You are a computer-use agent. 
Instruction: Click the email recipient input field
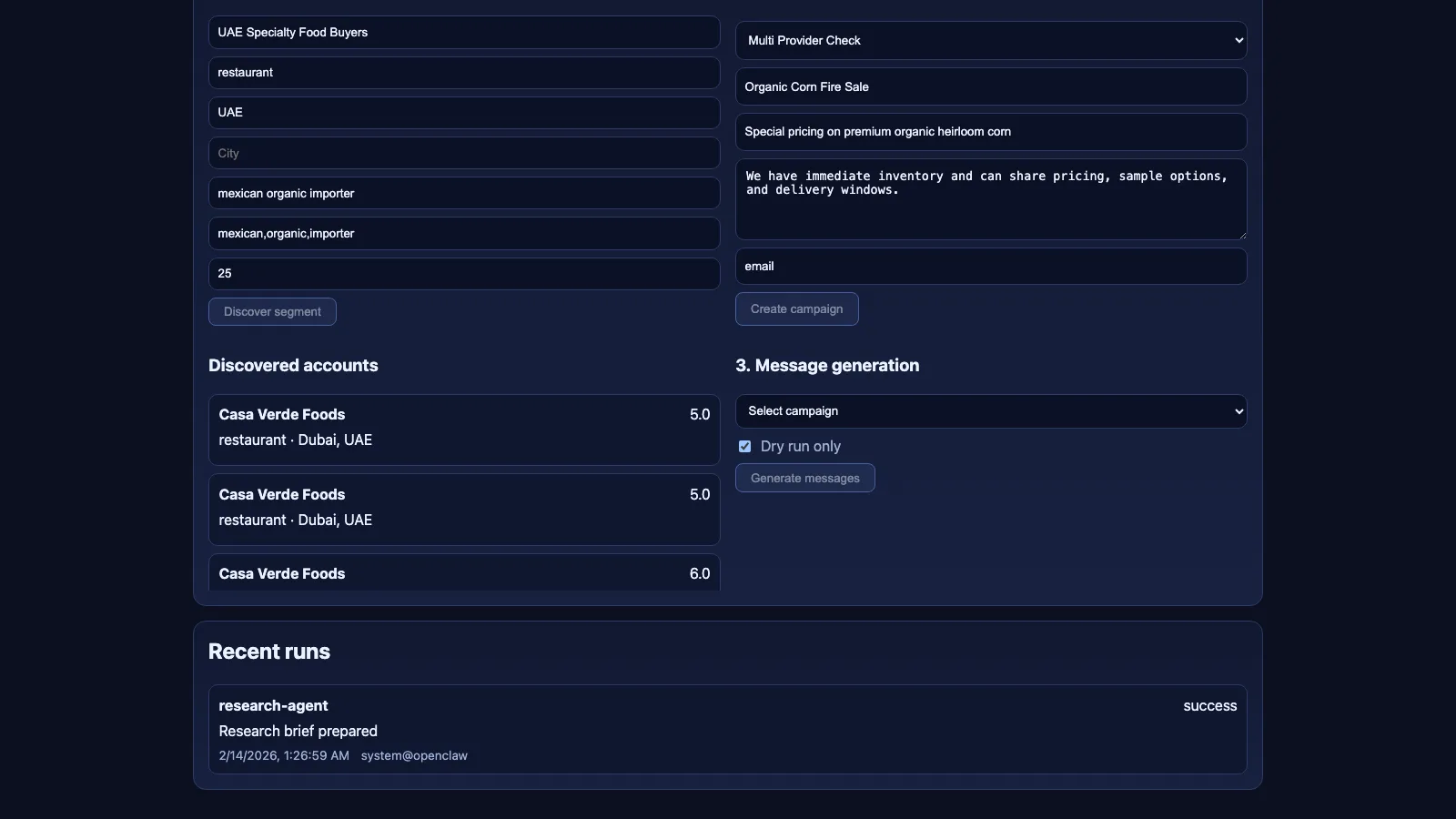pyautogui.click(x=991, y=266)
